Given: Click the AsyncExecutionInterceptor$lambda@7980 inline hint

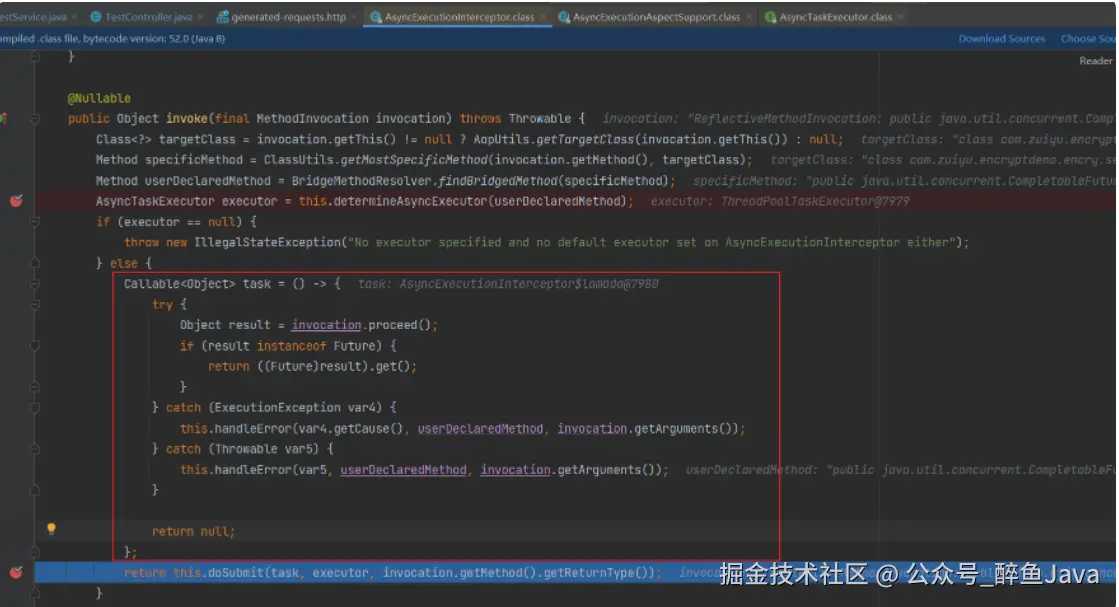Looking at the screenshot, I should [x=529, y=284].
